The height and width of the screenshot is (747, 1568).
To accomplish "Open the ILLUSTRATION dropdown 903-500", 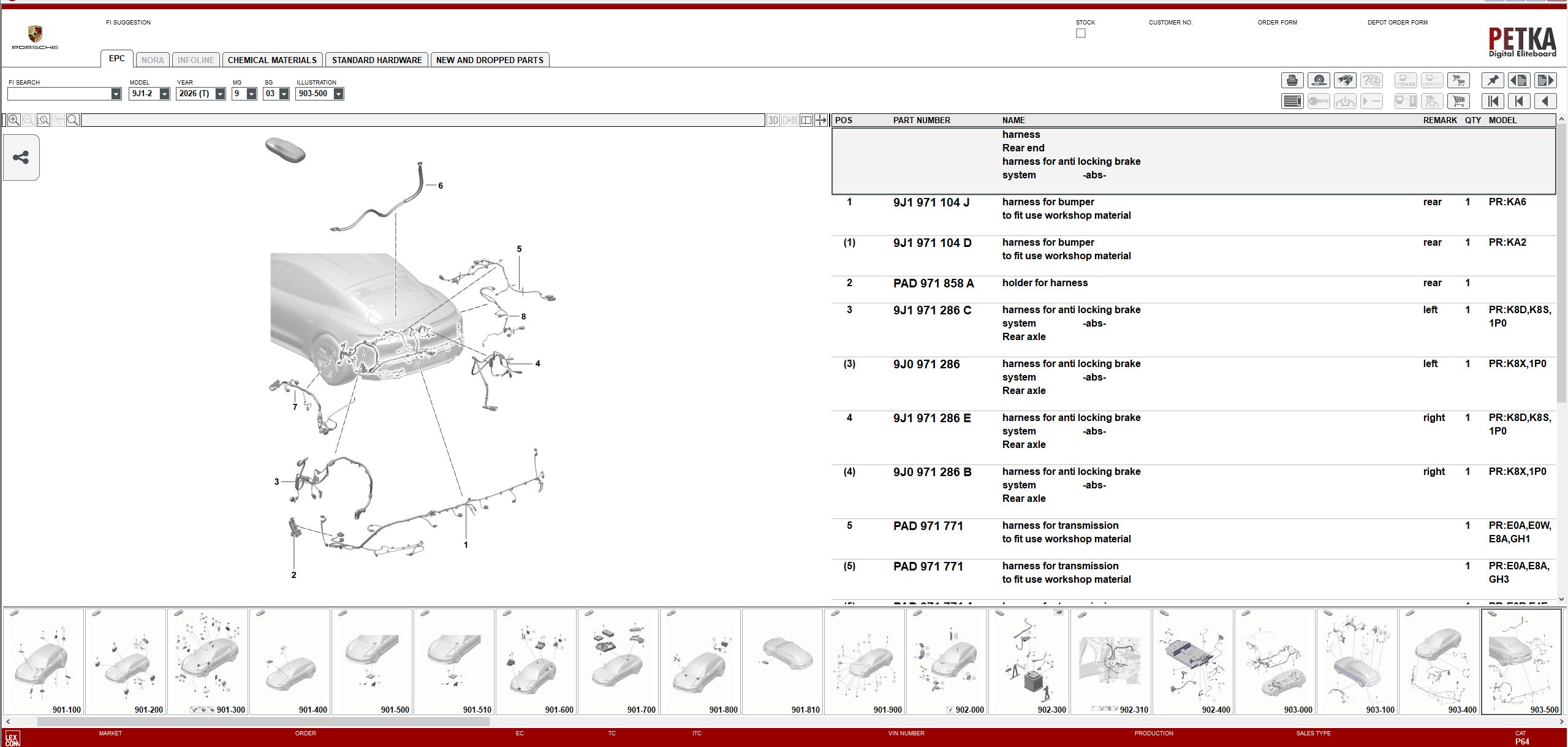I will (x=338, y=94).
